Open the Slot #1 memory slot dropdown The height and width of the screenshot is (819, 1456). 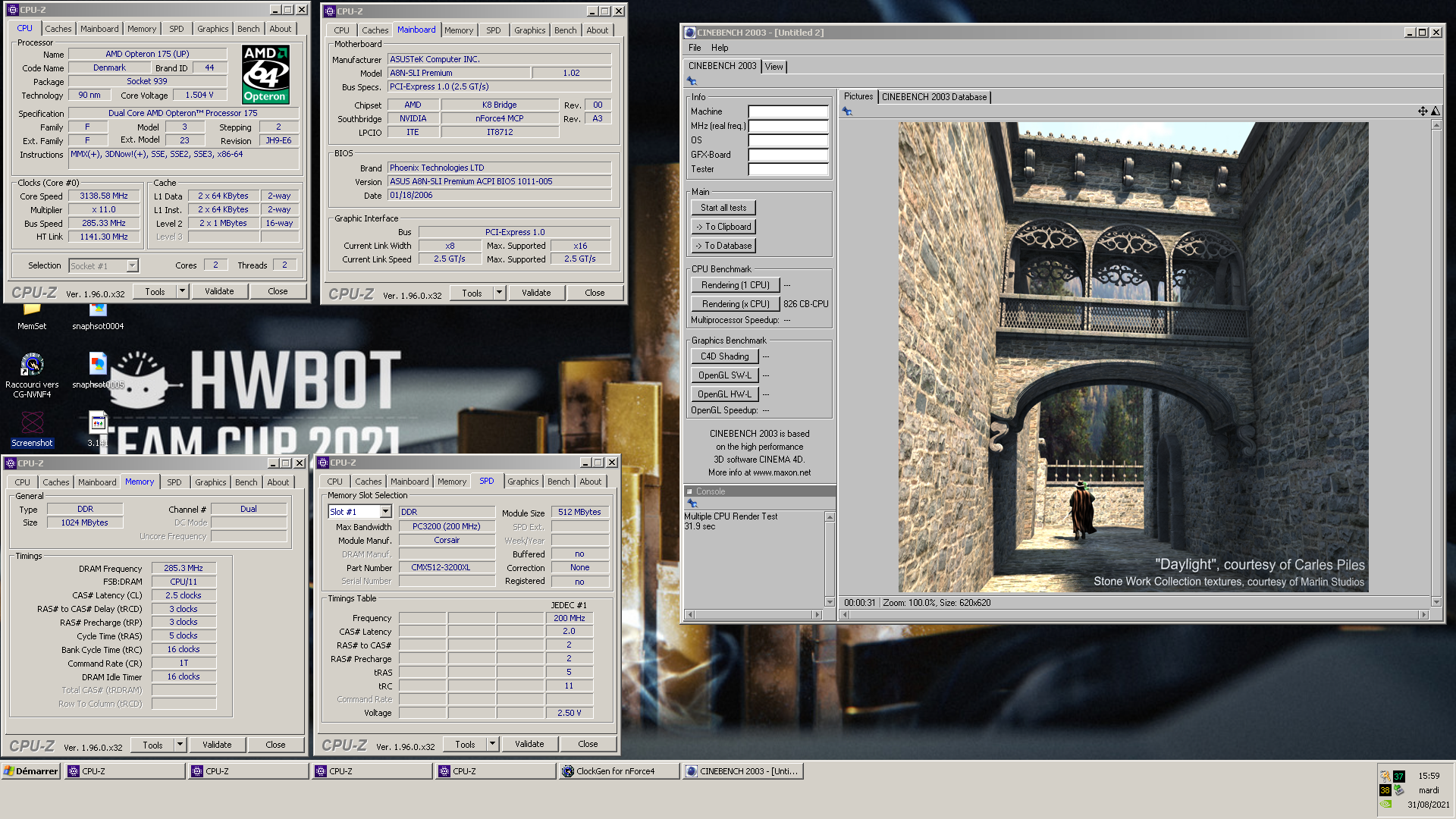(385, 512)
